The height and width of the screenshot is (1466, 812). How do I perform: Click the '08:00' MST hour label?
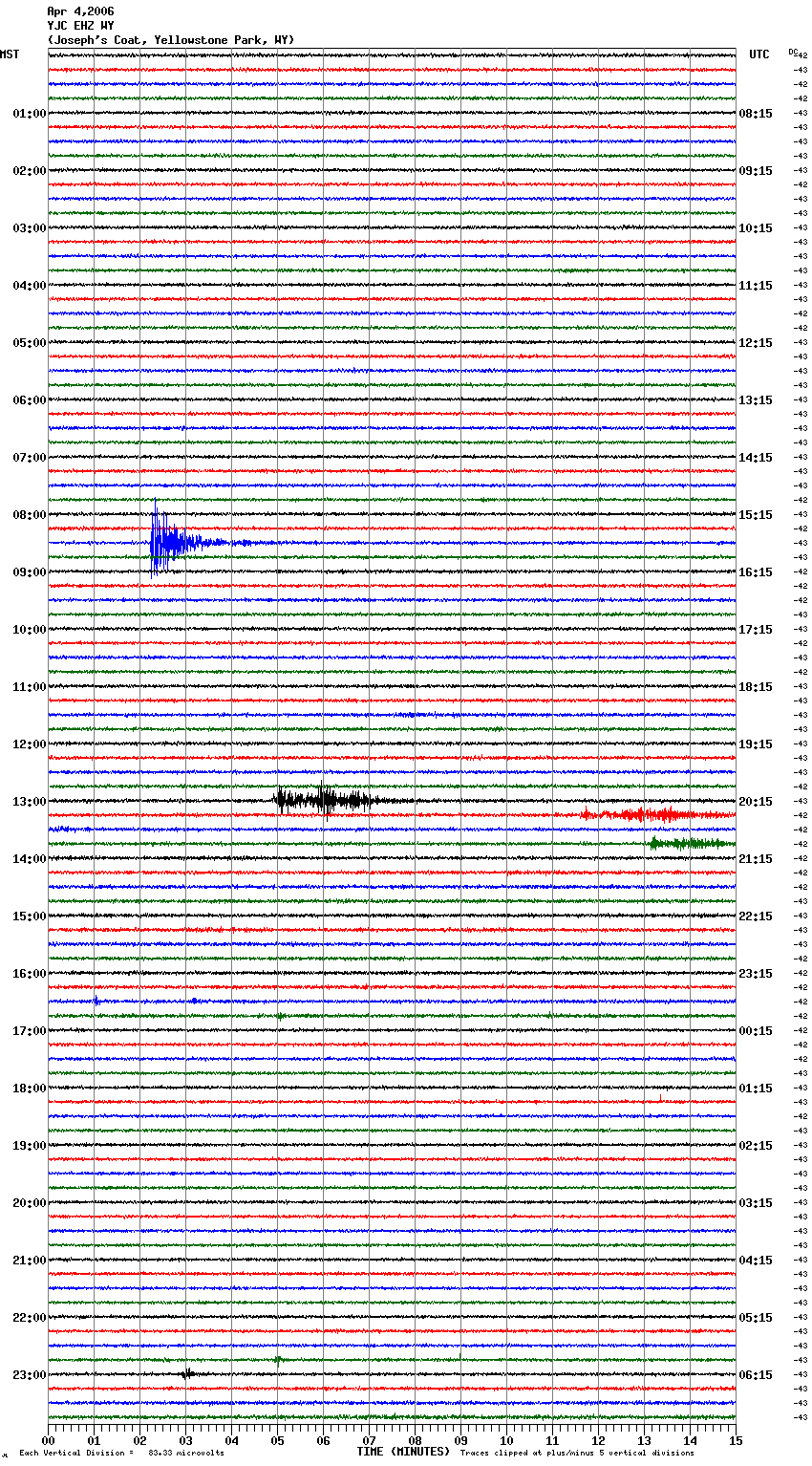pyautogui.click(x=30, y=515)
